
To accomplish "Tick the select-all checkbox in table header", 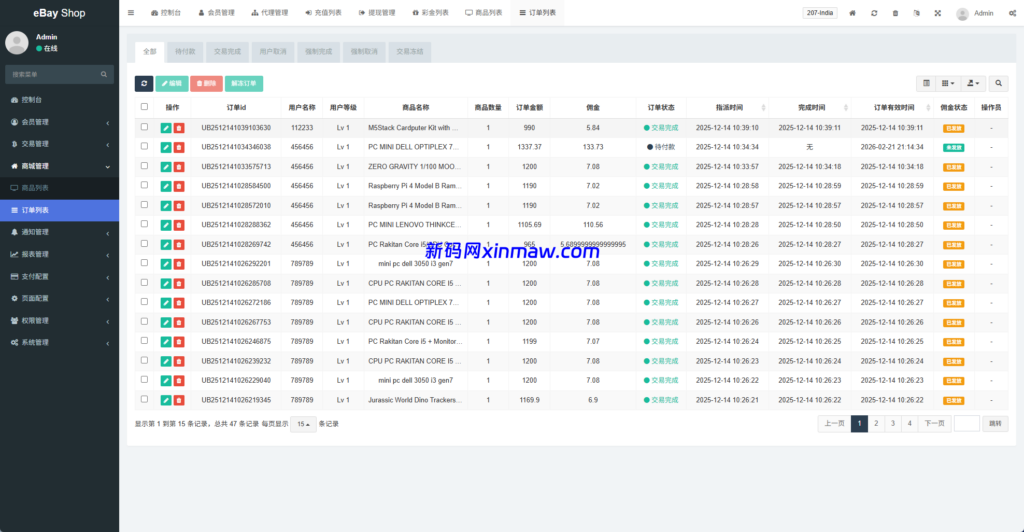I will point(144,106).
